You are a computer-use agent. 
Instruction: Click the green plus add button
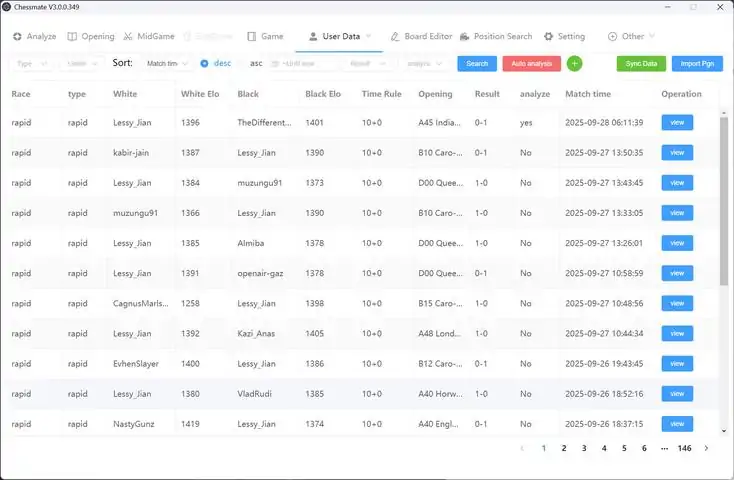tap(574, 63)
